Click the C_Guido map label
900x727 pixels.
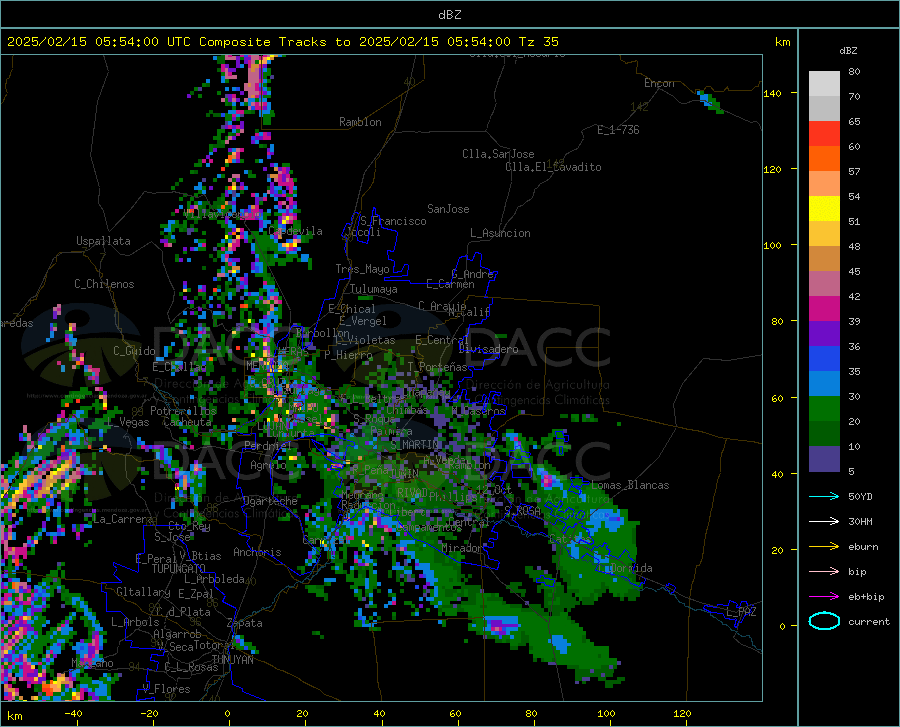coord(134,351)
